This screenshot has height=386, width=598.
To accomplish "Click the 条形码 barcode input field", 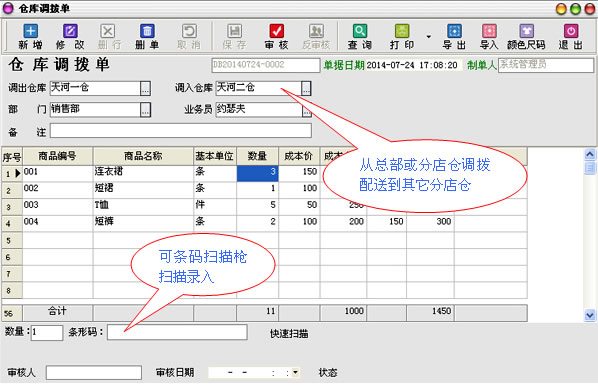I will [177, 332].
